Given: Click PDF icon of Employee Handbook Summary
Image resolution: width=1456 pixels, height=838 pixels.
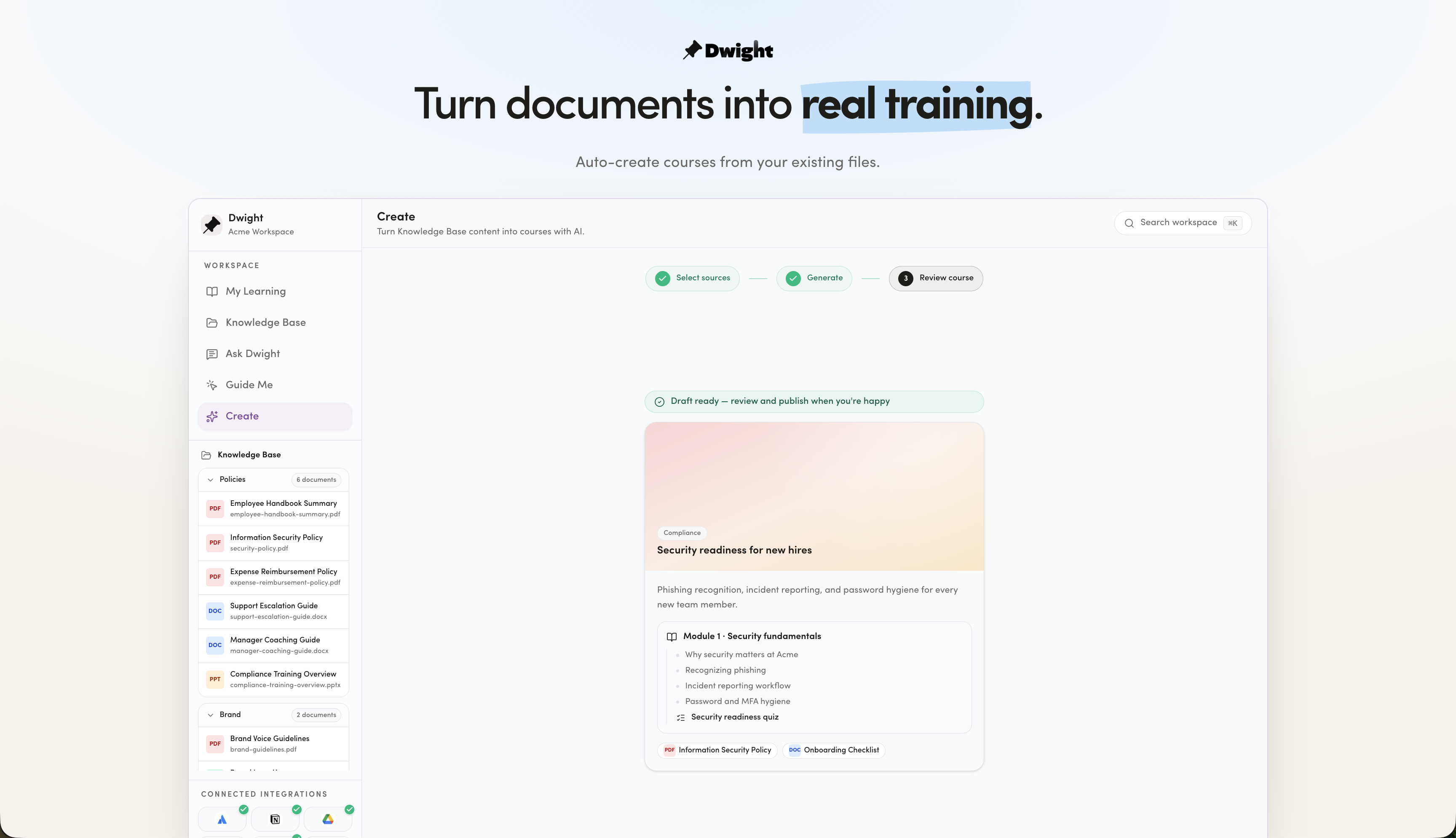Looking at the screenshot, I should point(215,509).
